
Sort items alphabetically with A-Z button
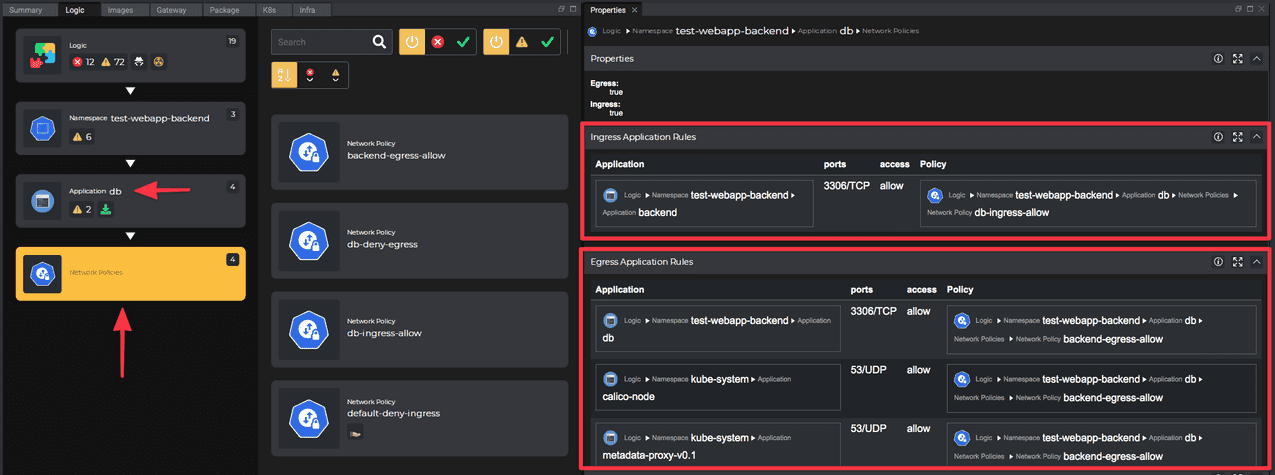(284, 75)
